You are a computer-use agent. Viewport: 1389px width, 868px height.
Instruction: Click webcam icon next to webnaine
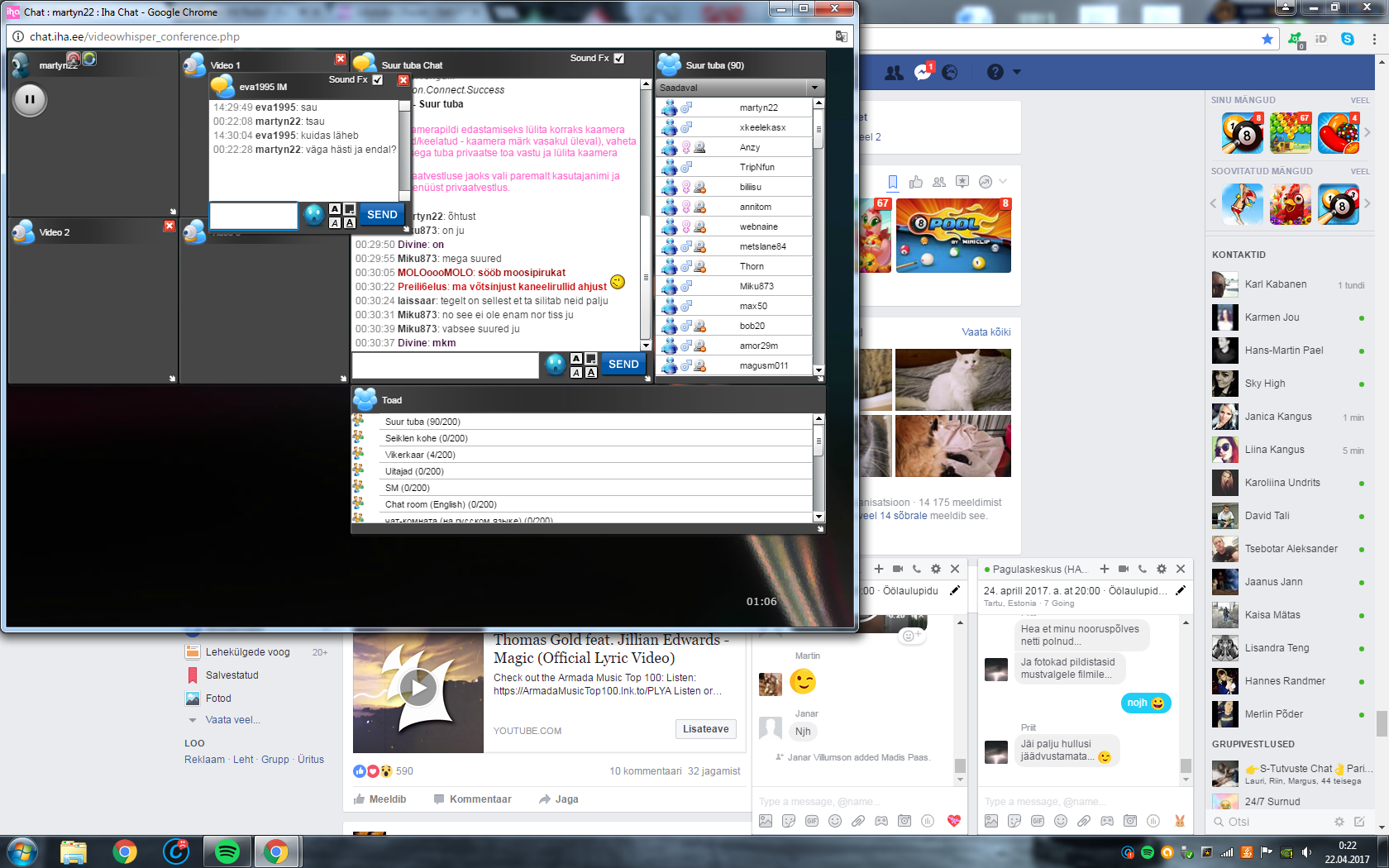coord(700,227)
